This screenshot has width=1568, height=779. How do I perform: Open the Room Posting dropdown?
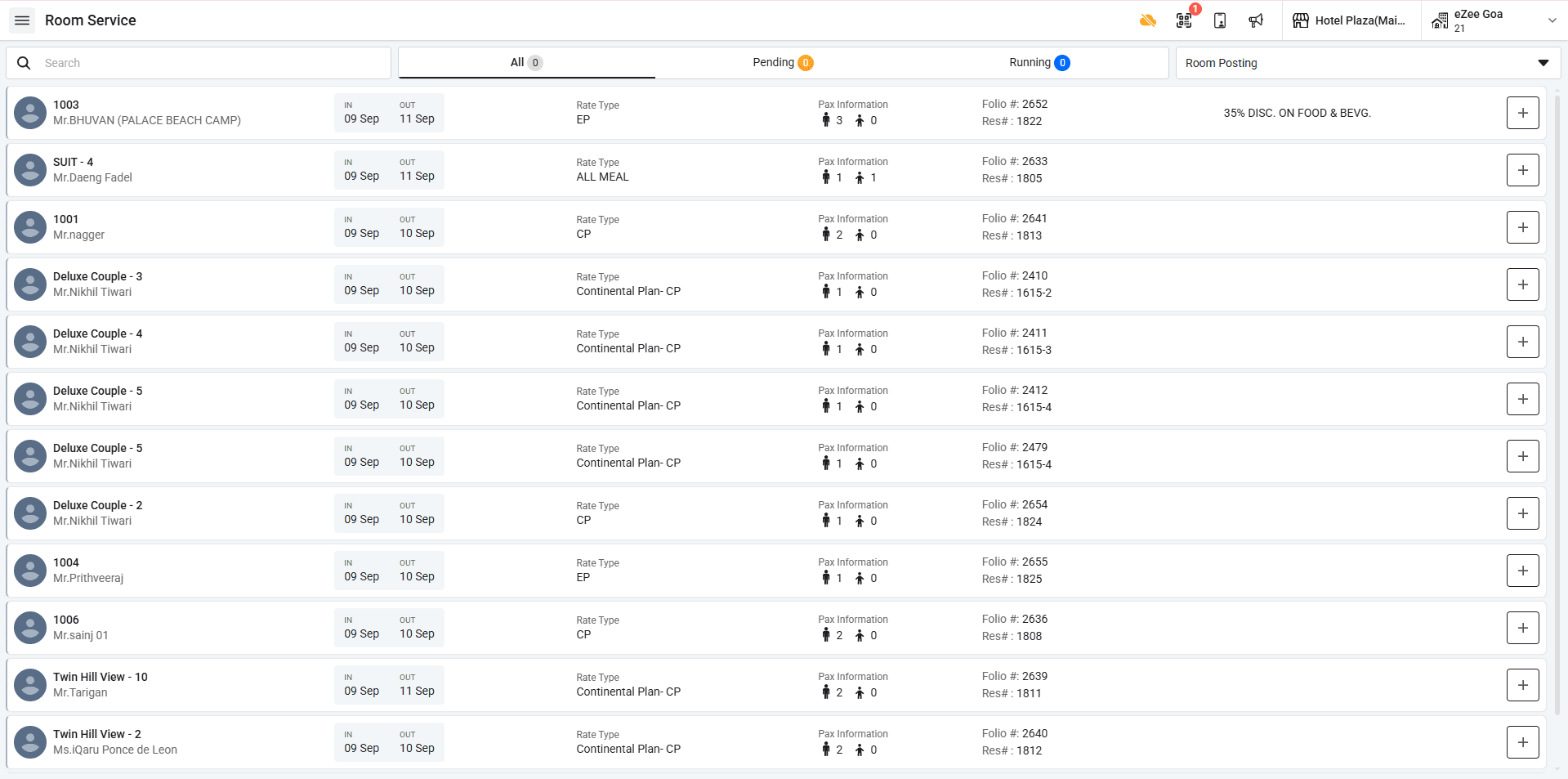pos(1368,63)
